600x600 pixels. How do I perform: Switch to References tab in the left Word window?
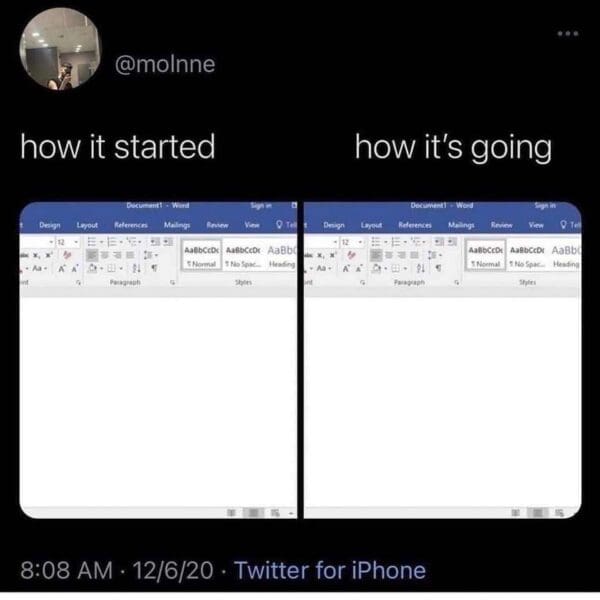point(131,225)
